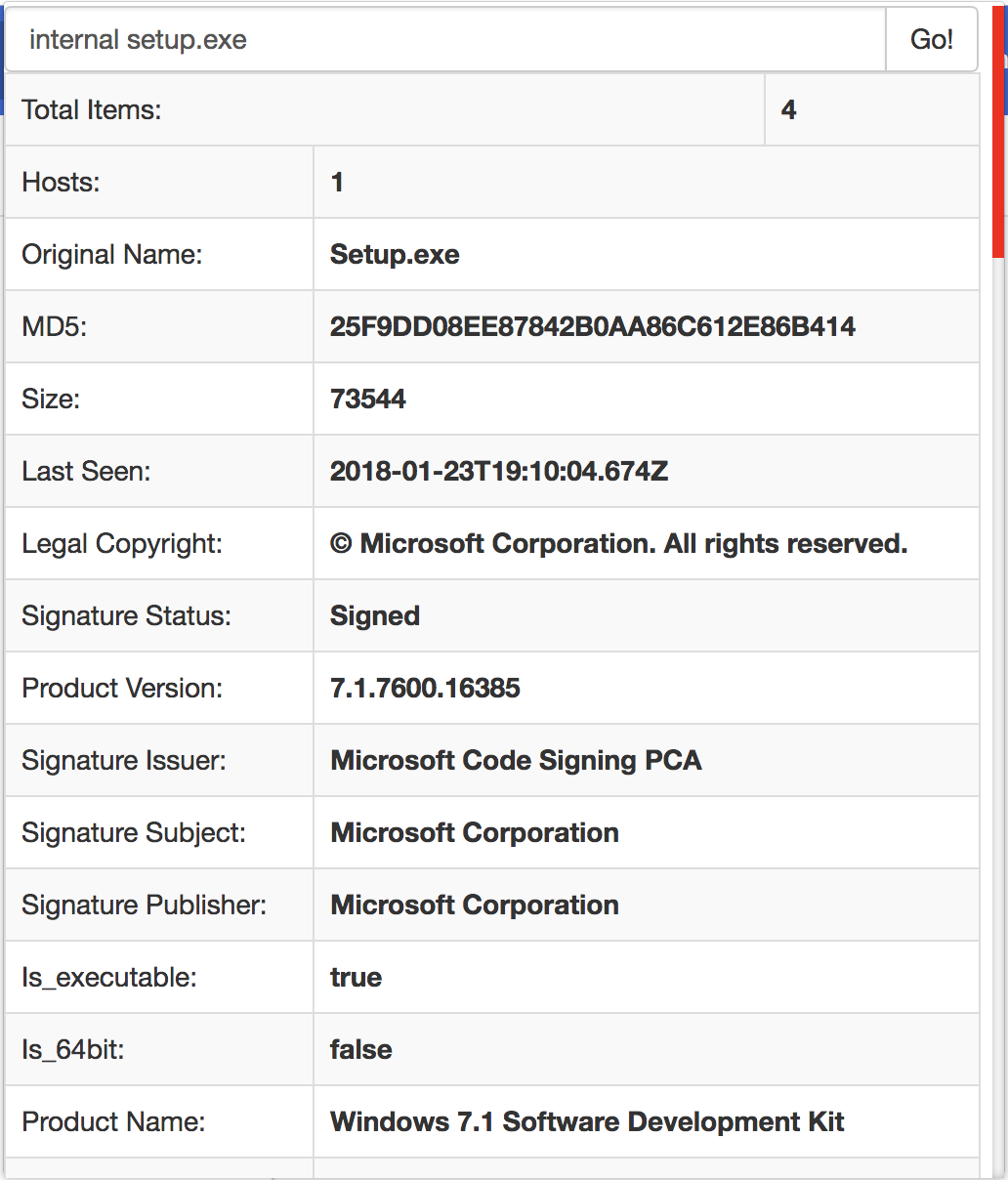Click the Signature Subject value cell

click(475, 832)
